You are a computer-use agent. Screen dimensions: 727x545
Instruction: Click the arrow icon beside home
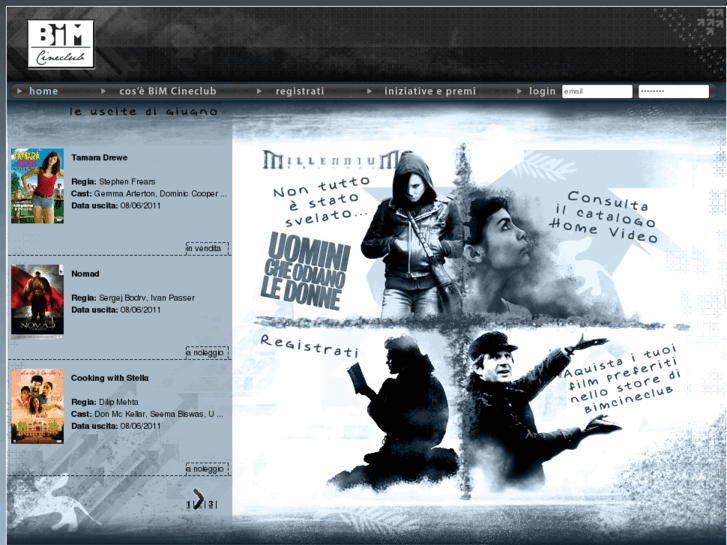19,91
